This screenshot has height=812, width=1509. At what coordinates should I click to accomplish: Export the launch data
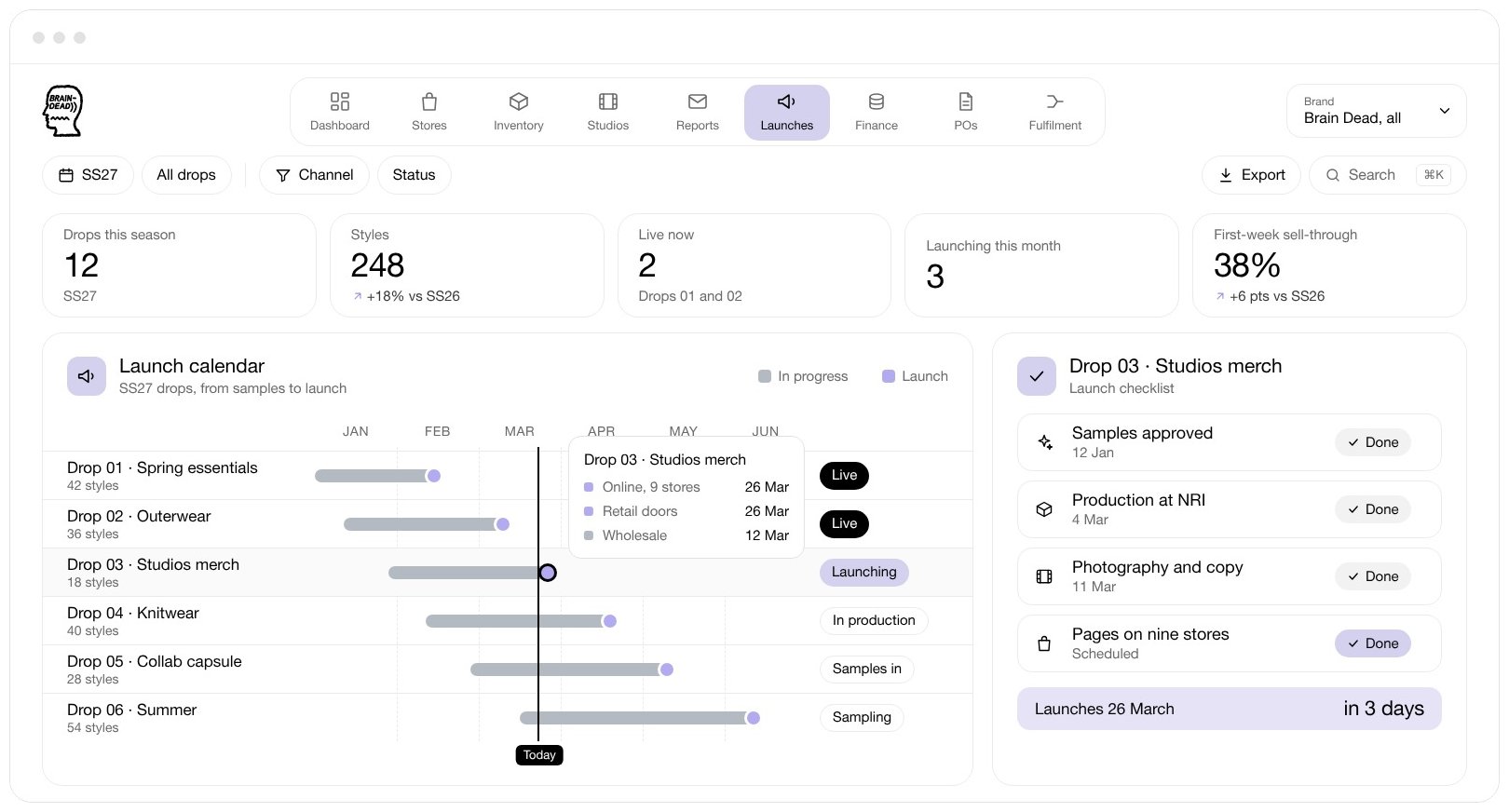click(x=1252, y=175)
